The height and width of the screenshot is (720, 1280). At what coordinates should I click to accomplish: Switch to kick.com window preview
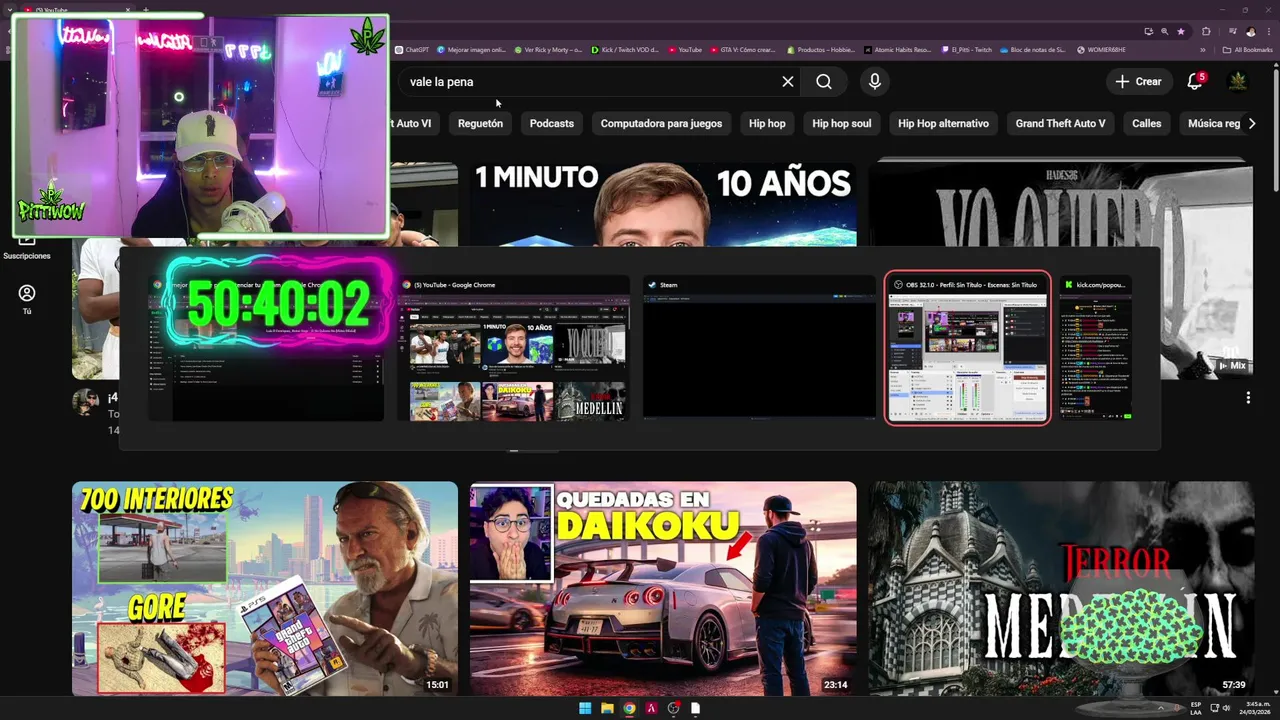click(1096, 348)
